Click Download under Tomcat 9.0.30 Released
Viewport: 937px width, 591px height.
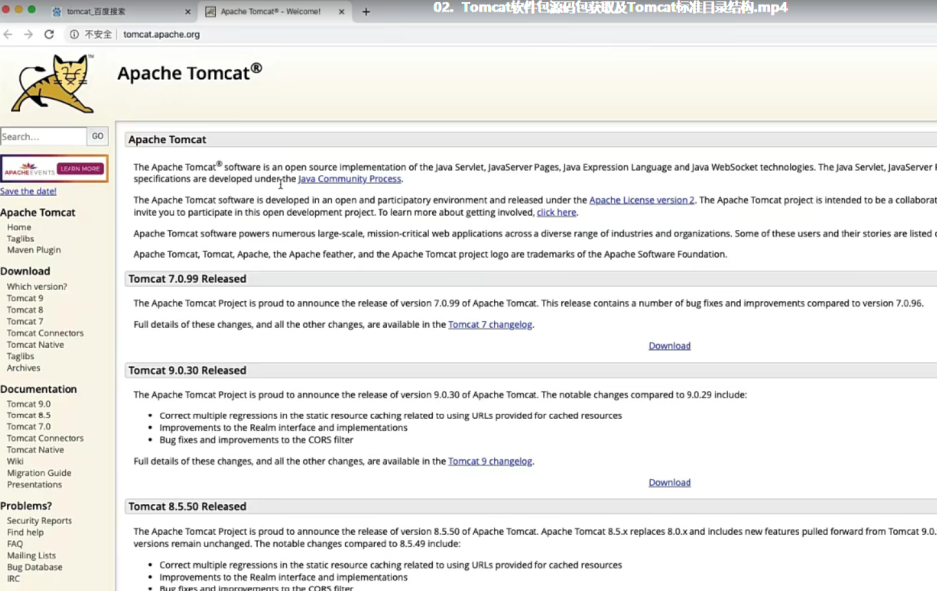pos(669,482)
